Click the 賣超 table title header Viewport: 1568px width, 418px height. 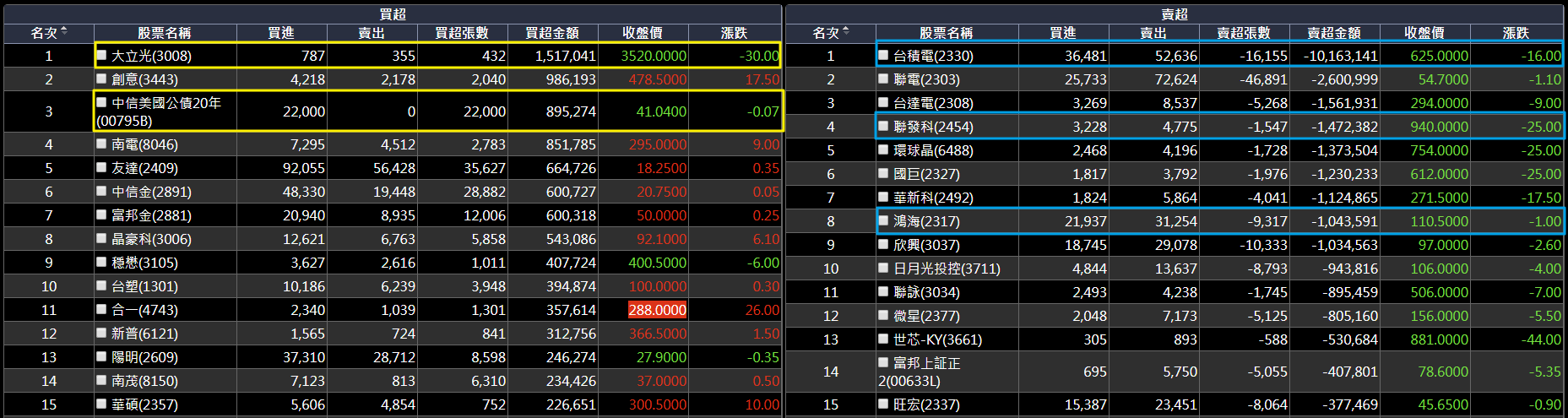pyautogui.click(x=1175, y=14)
